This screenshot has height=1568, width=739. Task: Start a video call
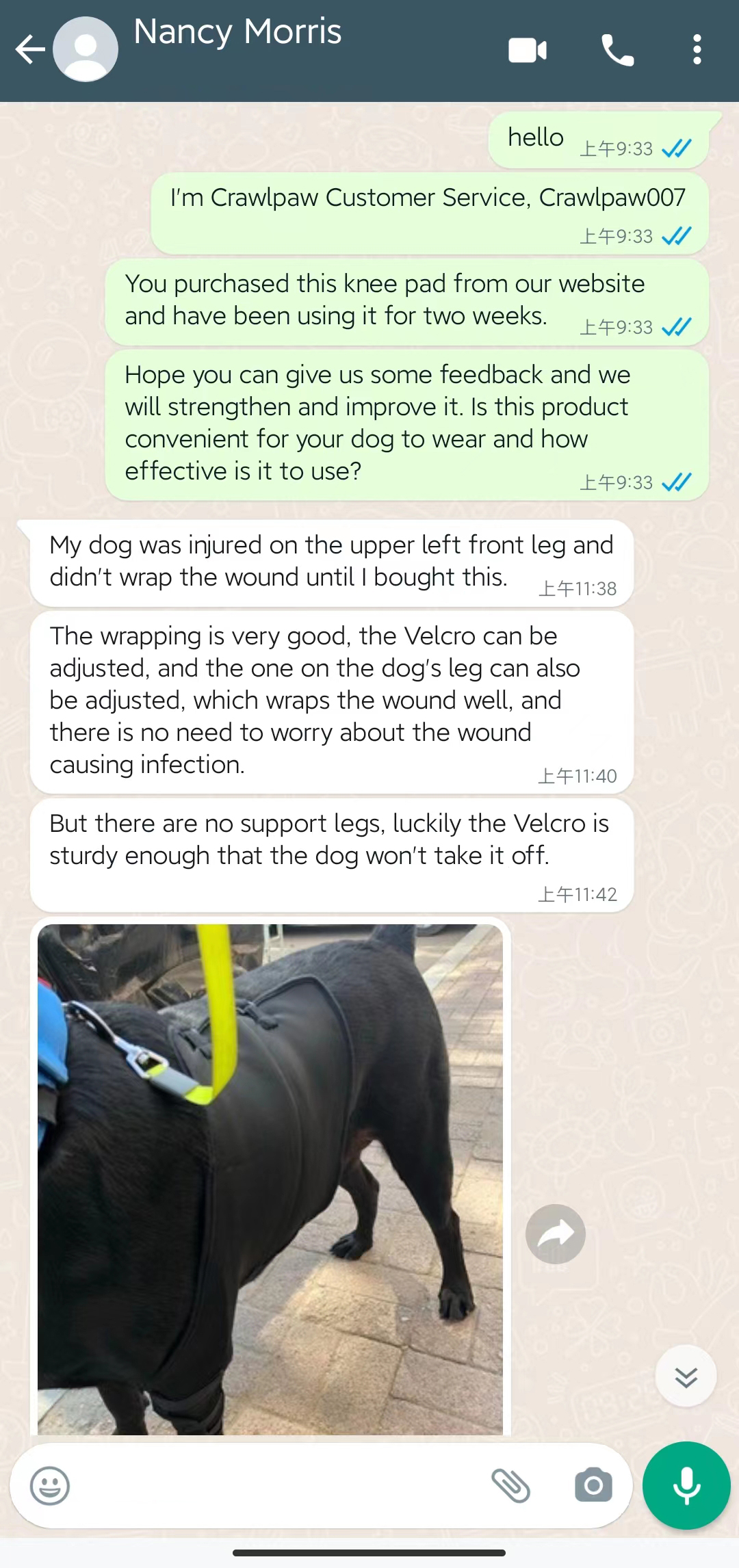click(x=528, y=50)
